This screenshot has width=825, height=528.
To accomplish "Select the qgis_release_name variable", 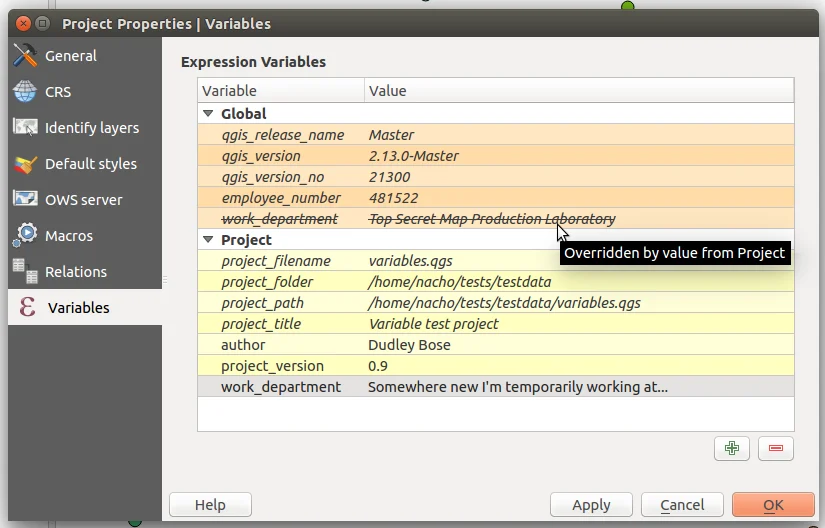I will (283, 135).
